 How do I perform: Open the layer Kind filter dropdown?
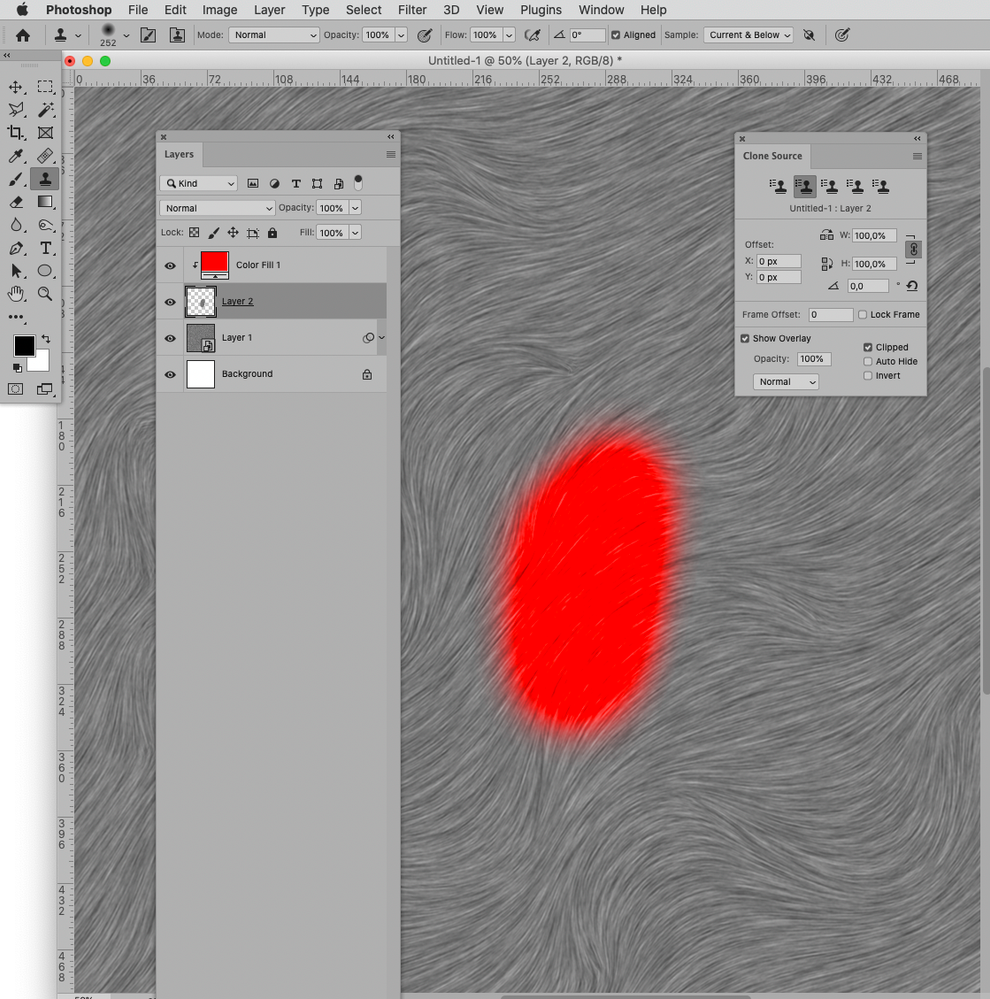[199, 183]
